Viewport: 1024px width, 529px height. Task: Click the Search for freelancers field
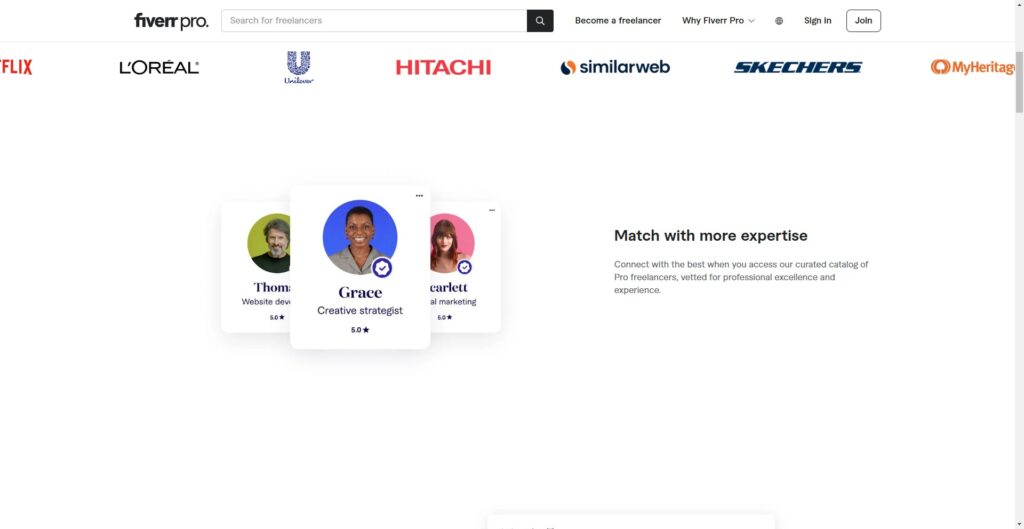(374, 21)
